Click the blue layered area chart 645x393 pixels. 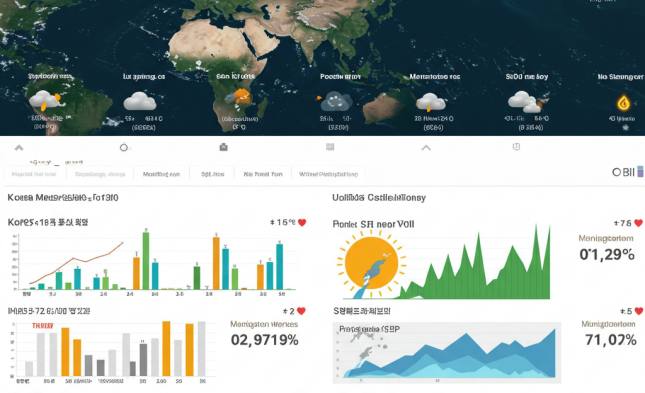coord(450,354)
